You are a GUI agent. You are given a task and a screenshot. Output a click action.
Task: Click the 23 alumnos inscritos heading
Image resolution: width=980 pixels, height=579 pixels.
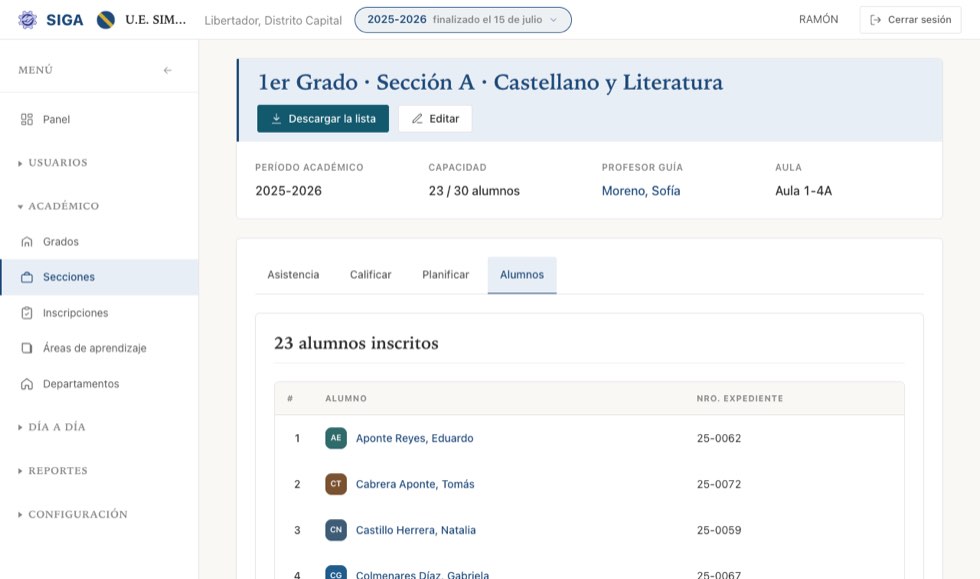[x=356, y=343]
